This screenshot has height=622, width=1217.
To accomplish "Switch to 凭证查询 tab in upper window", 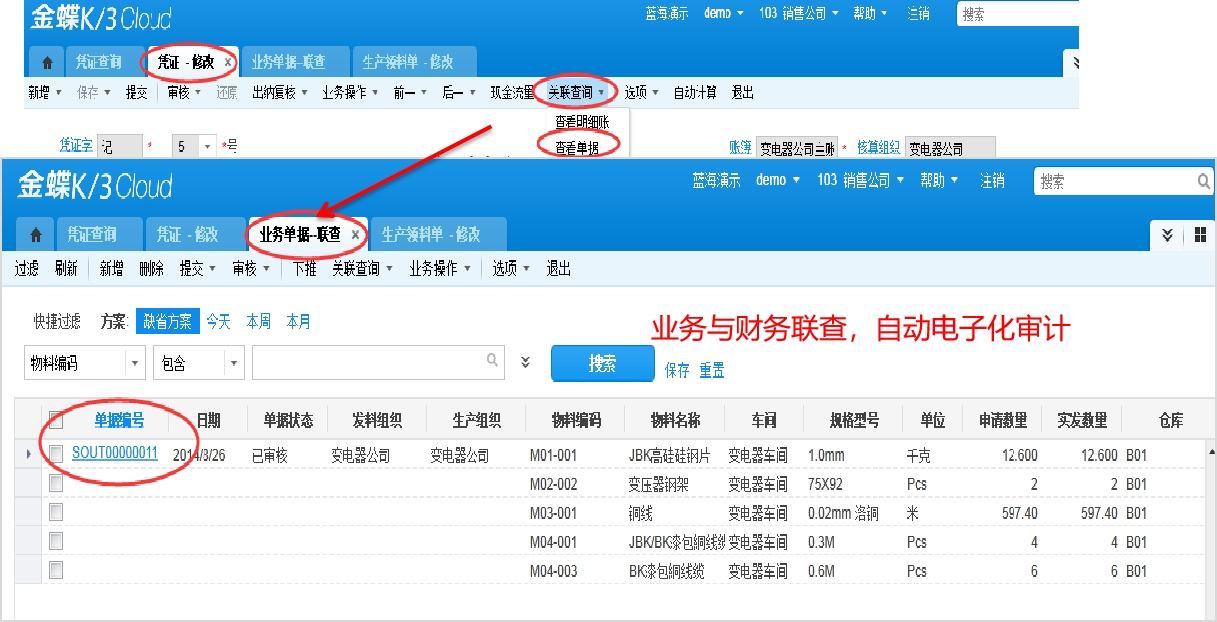I will tap(99, 62).
